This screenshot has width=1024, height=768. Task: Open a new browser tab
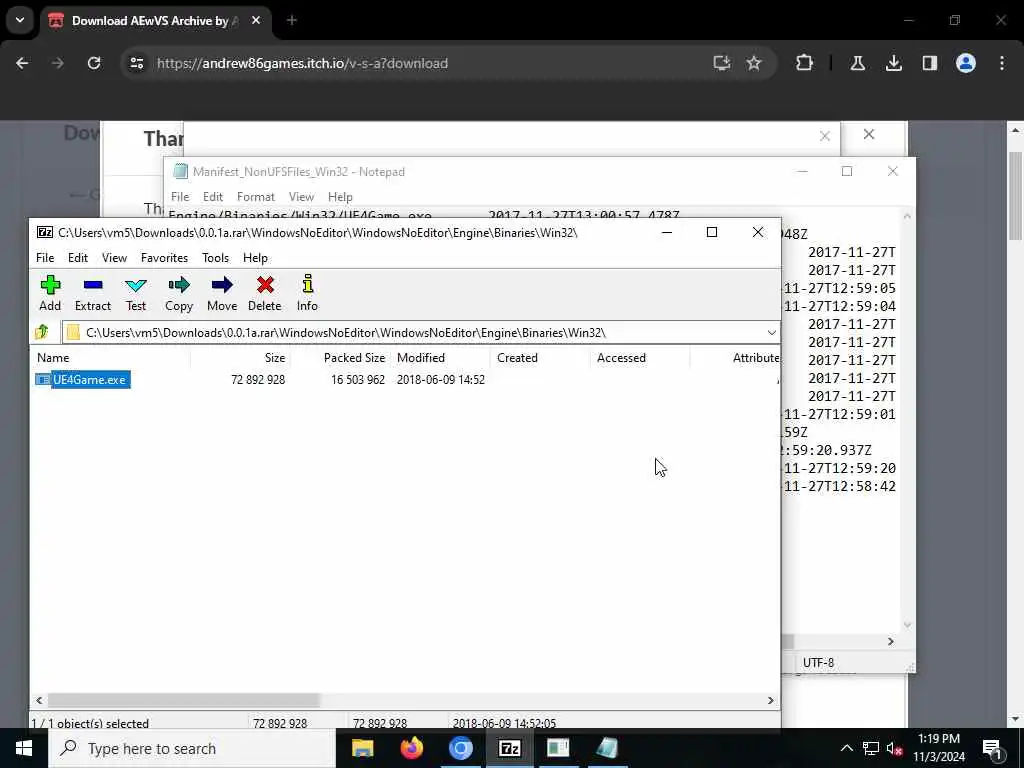point(292,20)
